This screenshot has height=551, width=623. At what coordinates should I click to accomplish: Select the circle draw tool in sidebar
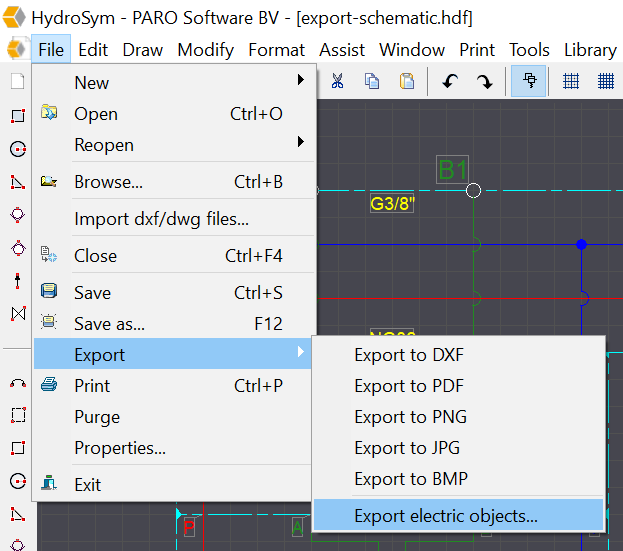(18, 149)
